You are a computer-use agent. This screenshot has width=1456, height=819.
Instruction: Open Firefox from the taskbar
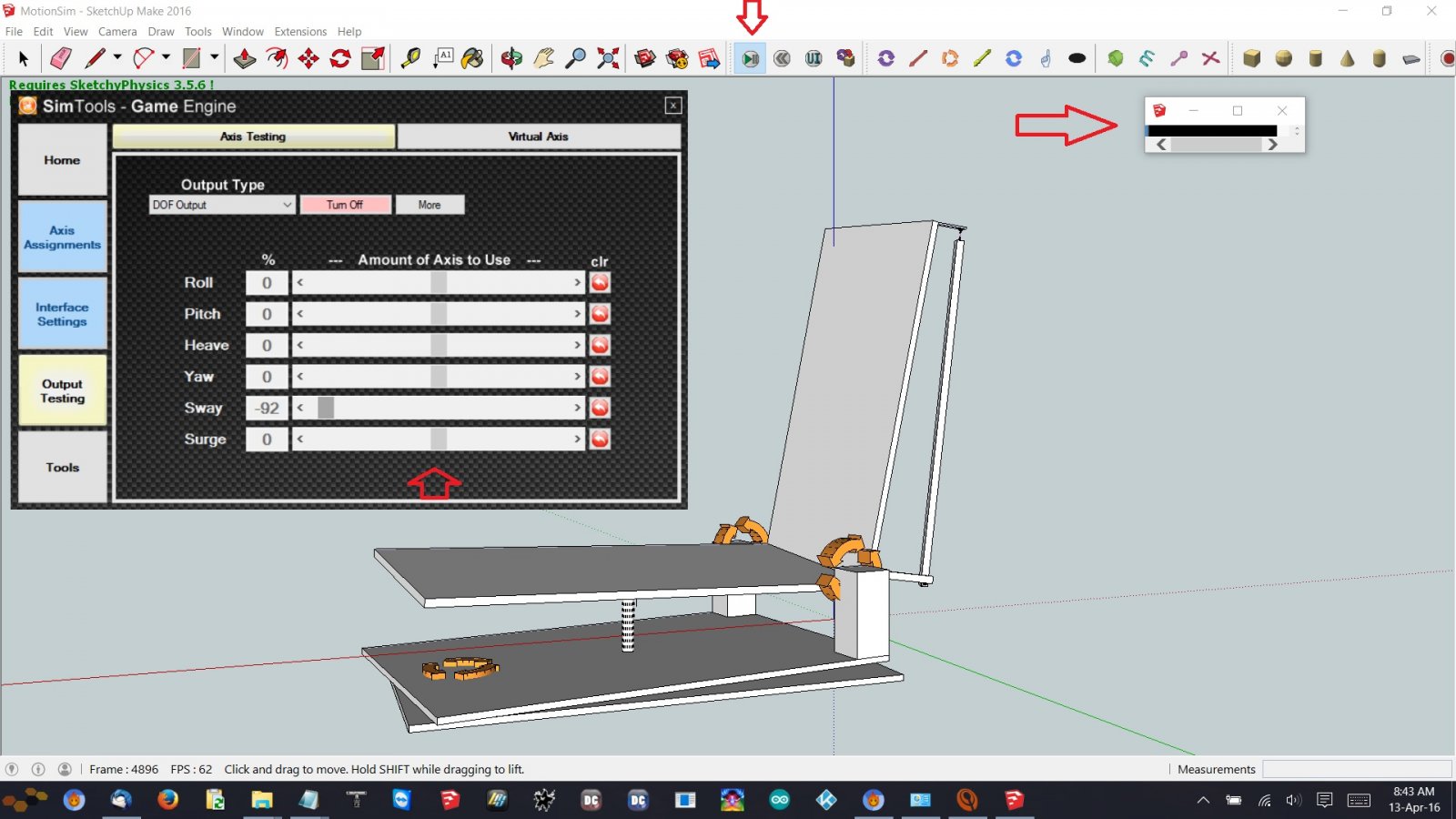click(167, 800)
